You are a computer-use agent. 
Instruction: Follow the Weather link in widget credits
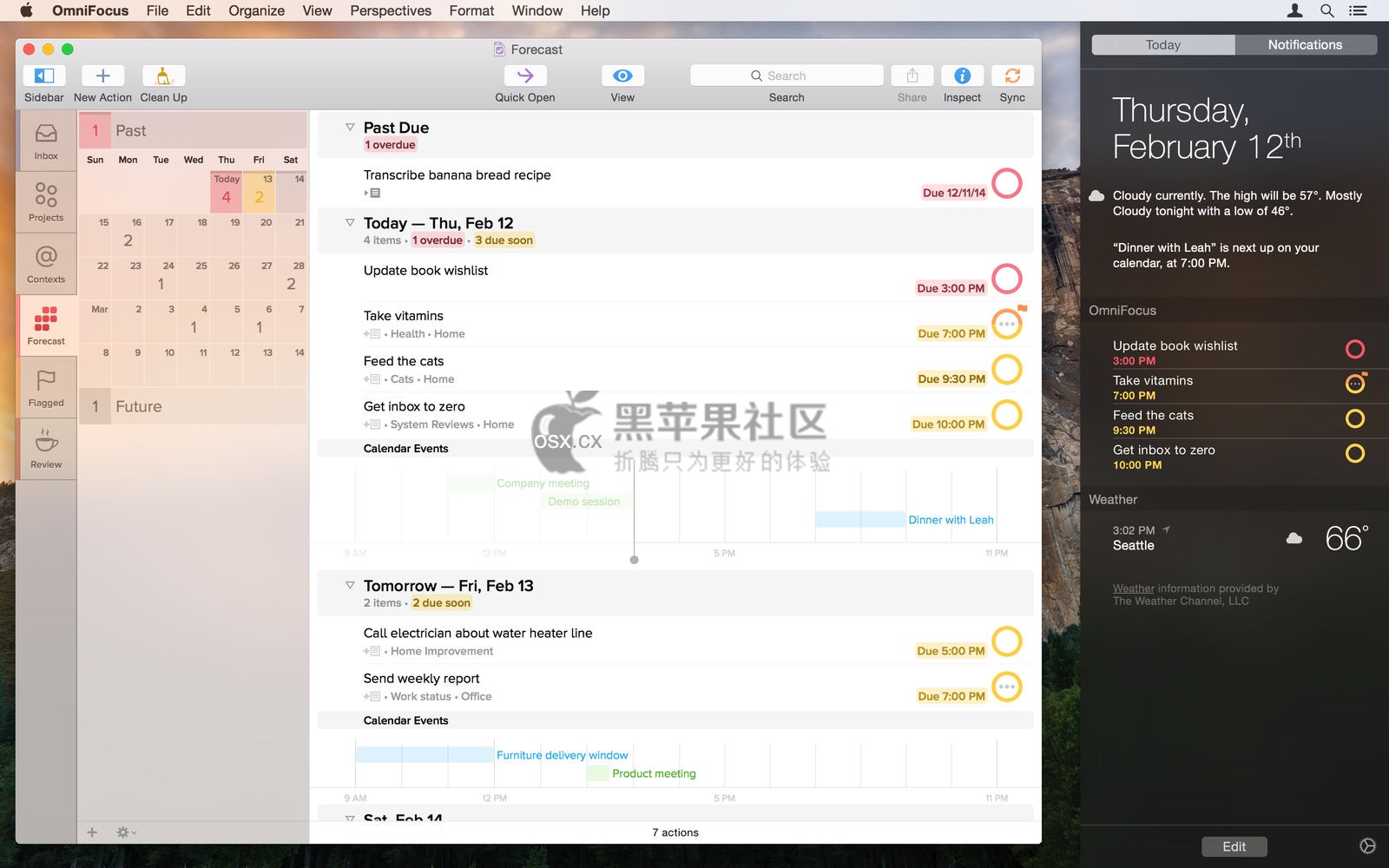click(x=1133, y=589)
